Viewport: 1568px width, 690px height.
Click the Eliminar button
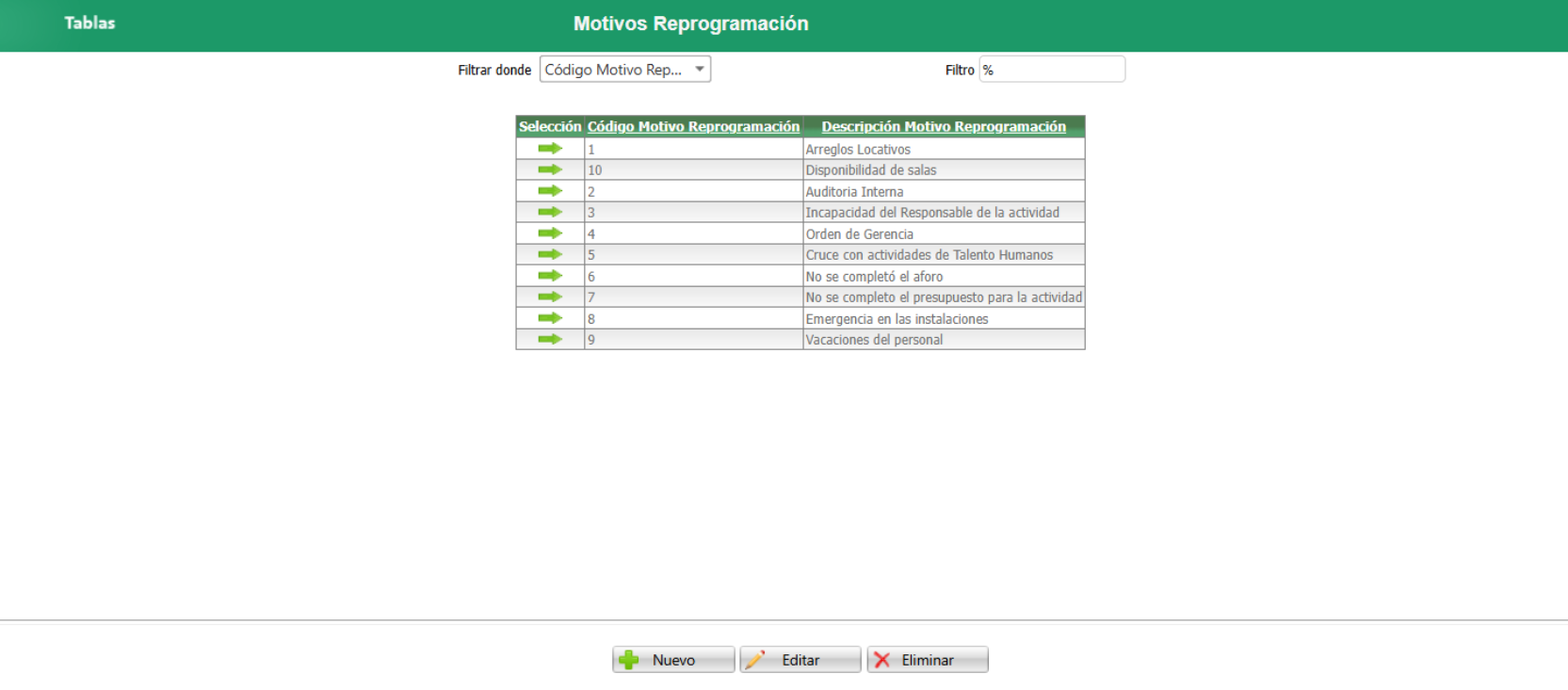coord(928,660)
